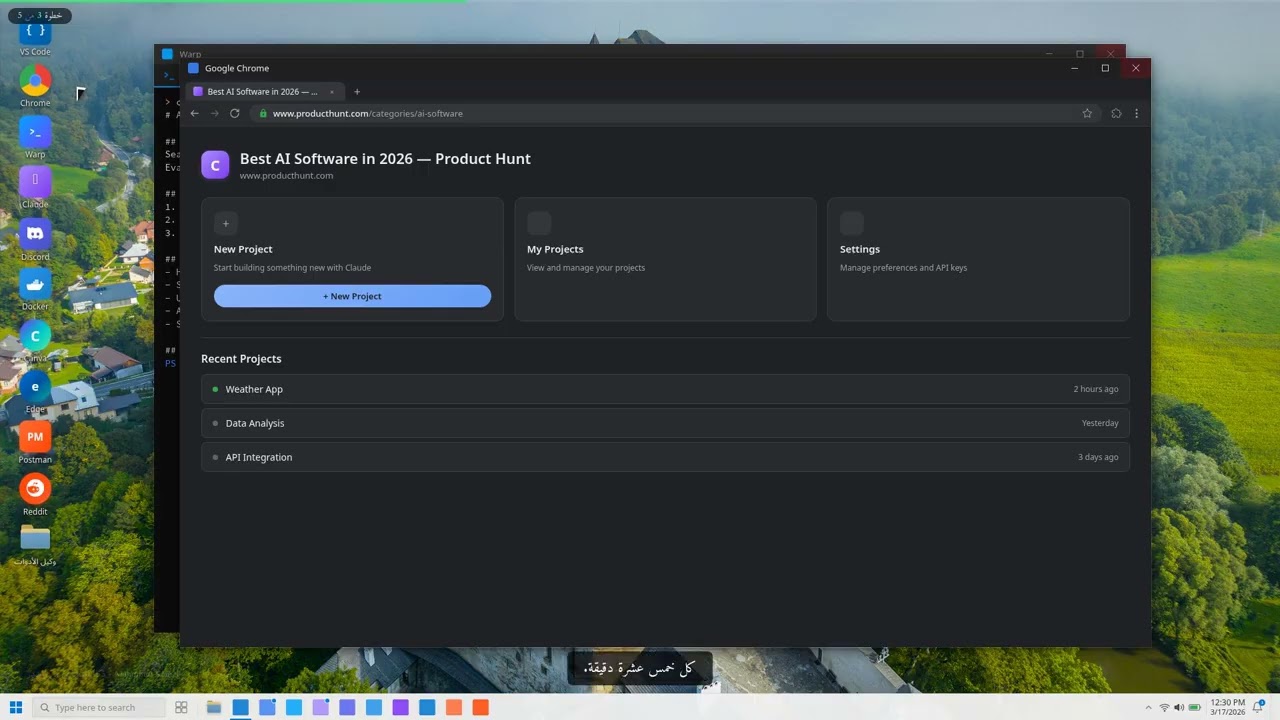
Task: Open the taskbar clock and date
Action: (1227, 707)
